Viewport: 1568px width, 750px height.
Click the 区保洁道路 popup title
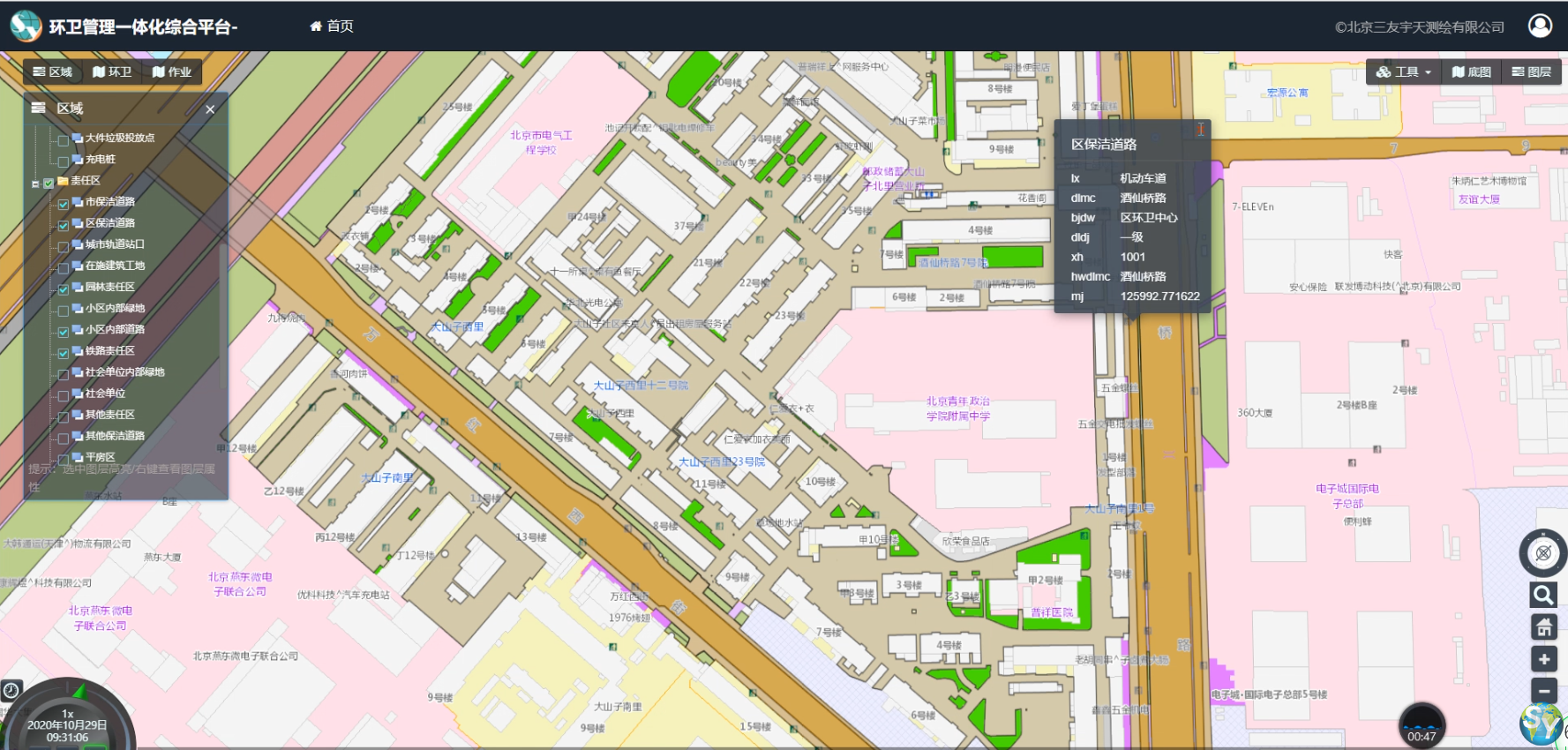(1104, 144)
